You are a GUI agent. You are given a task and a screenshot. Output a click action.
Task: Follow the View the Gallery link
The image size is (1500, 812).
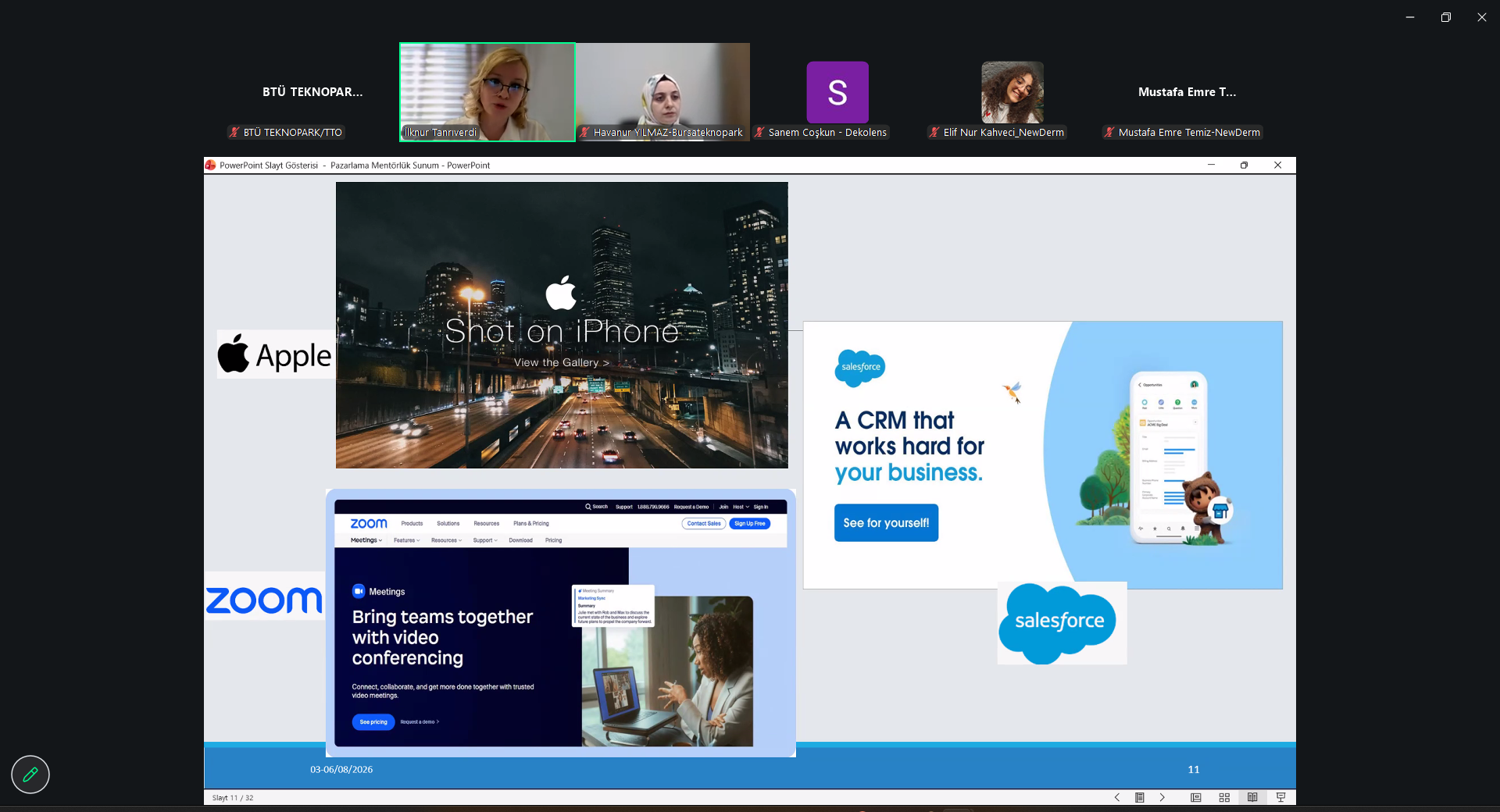coord(561,362)
